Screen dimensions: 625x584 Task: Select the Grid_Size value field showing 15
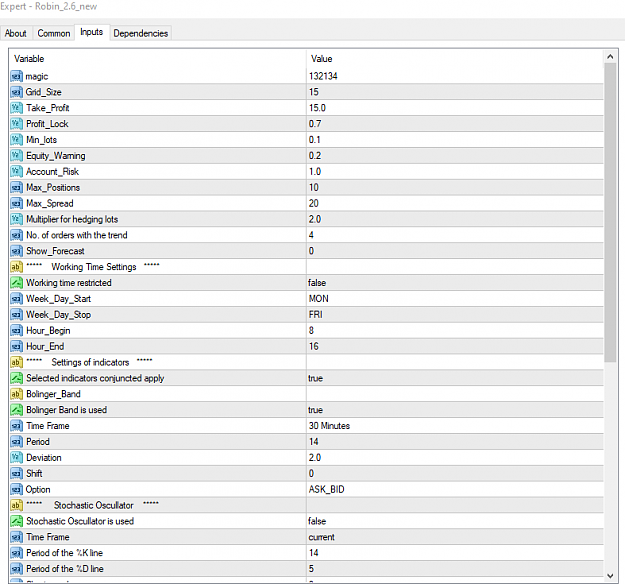pyautogui.click(x=455, y=92)
